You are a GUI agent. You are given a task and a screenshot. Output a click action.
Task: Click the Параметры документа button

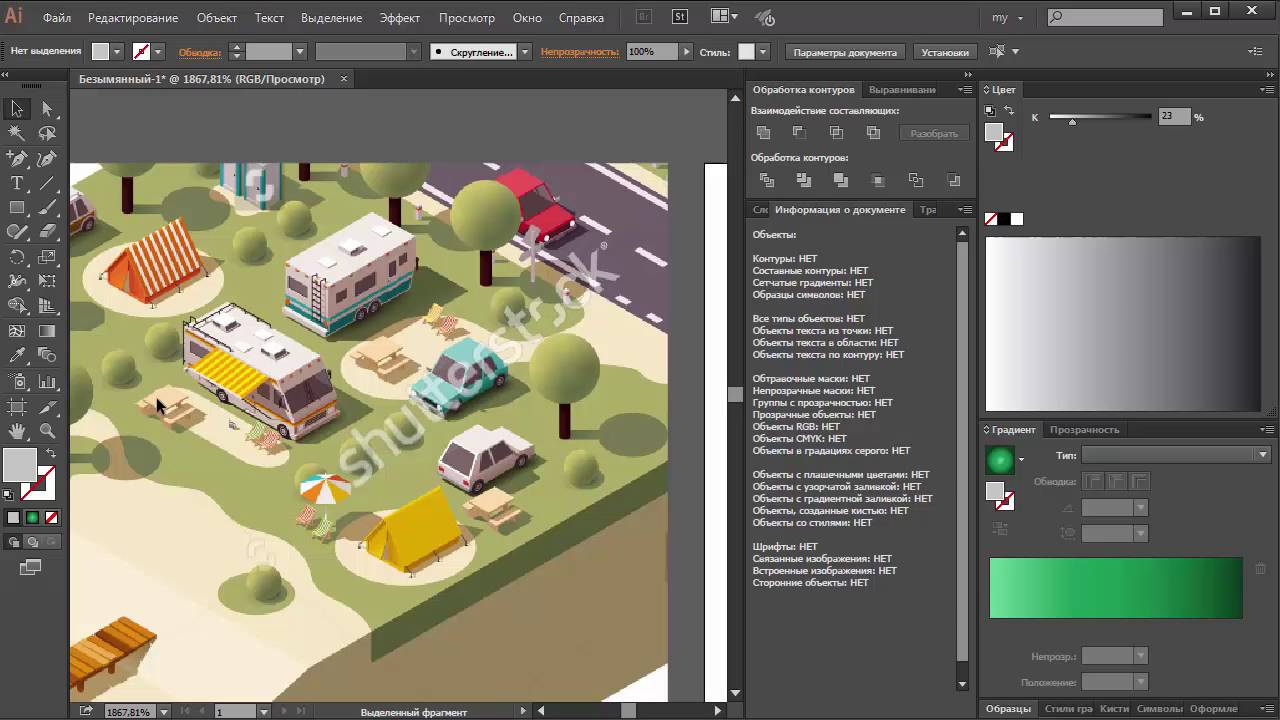click(x=845, y=52)
